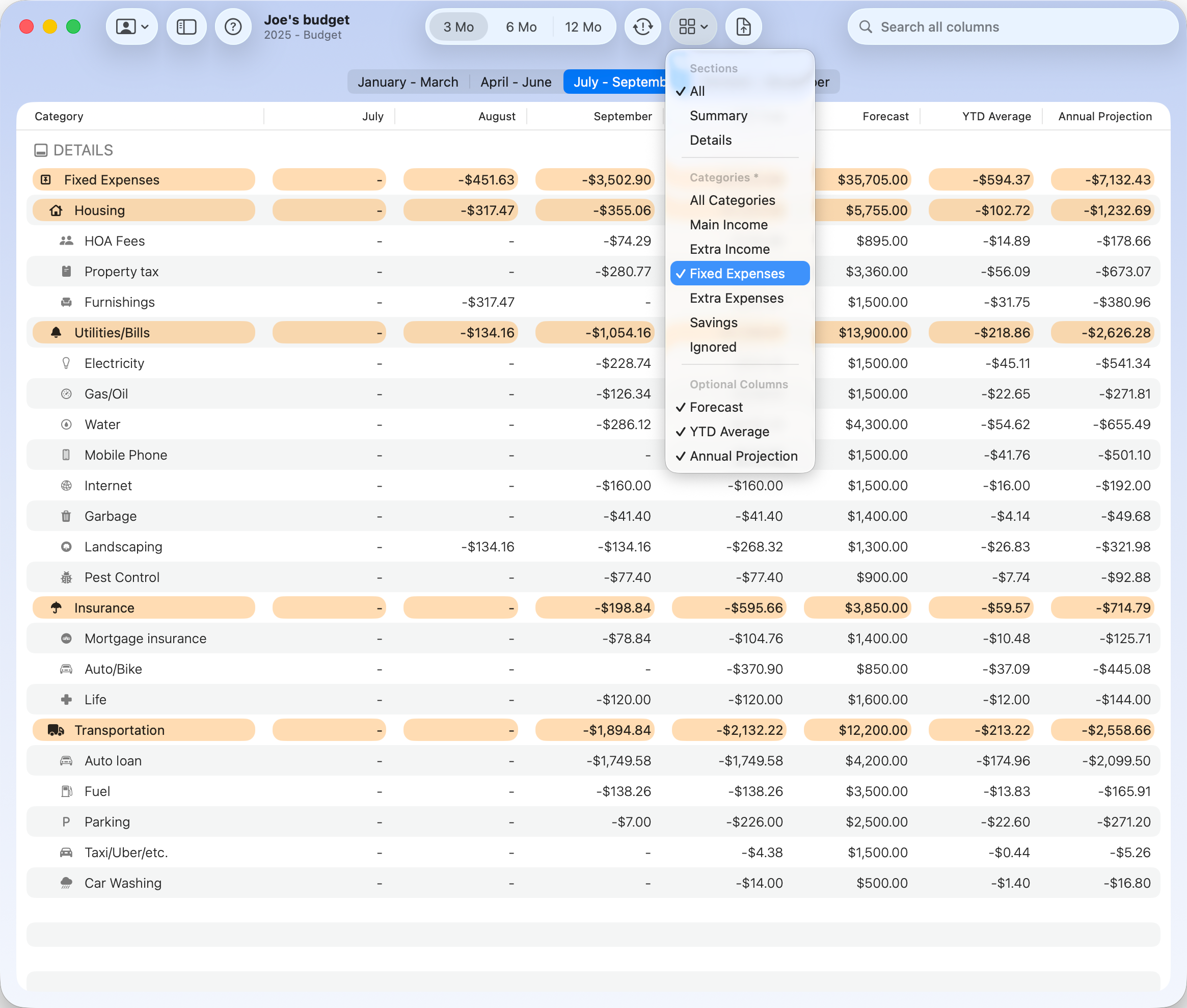Select the 6 Mo range button
The image size is (1187, 1008).
pyautogui.click(x=521, y=27)
